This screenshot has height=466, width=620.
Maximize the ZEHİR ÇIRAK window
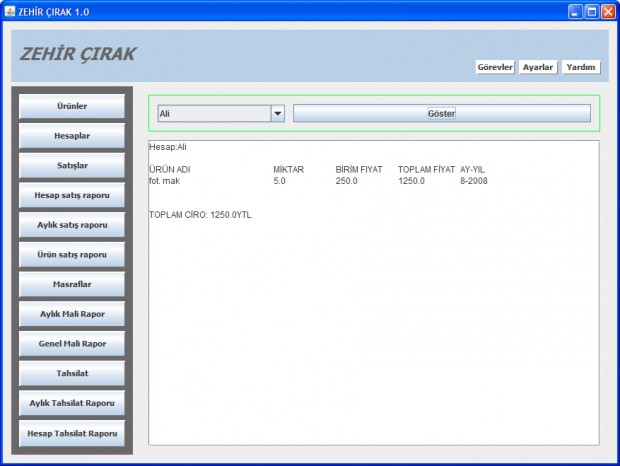pyautogui.click(x=592, y=12)
